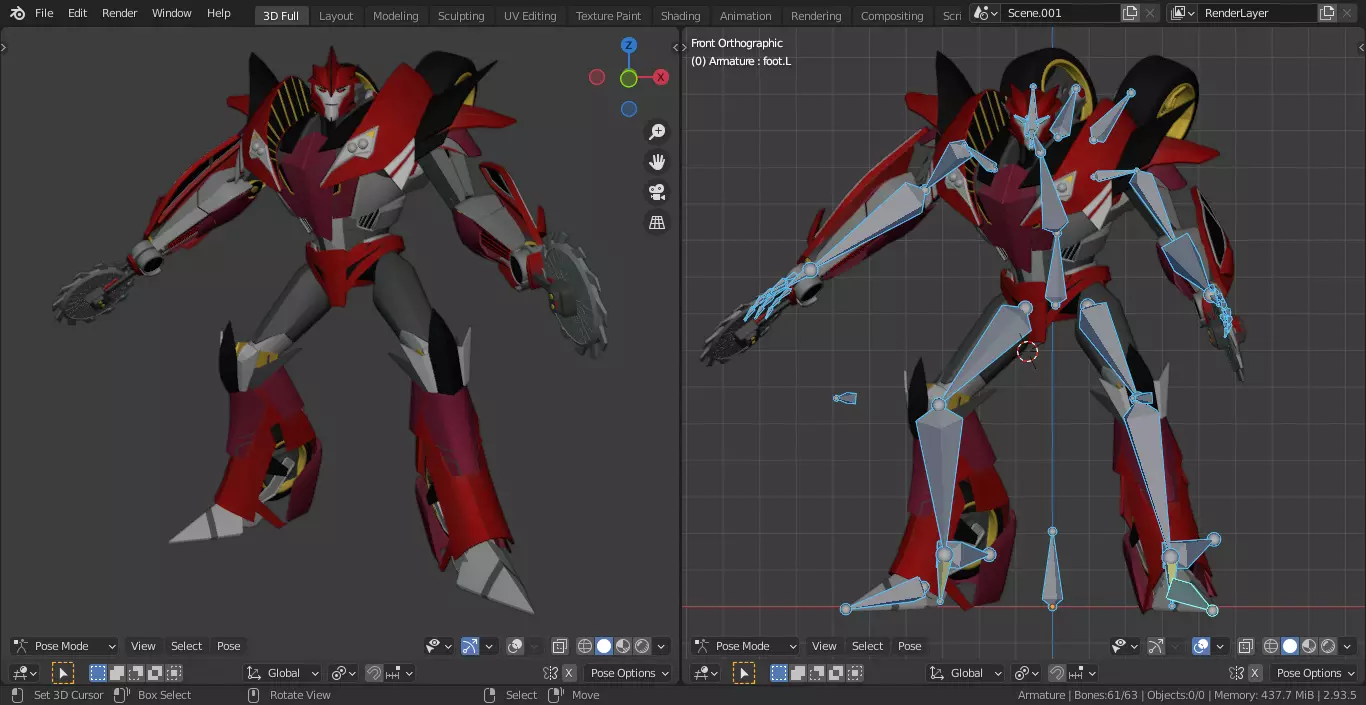Screen dimensions: 1366x705
Task: Click the select tool arrow icon in left viewport
Action: coord(63,673)
